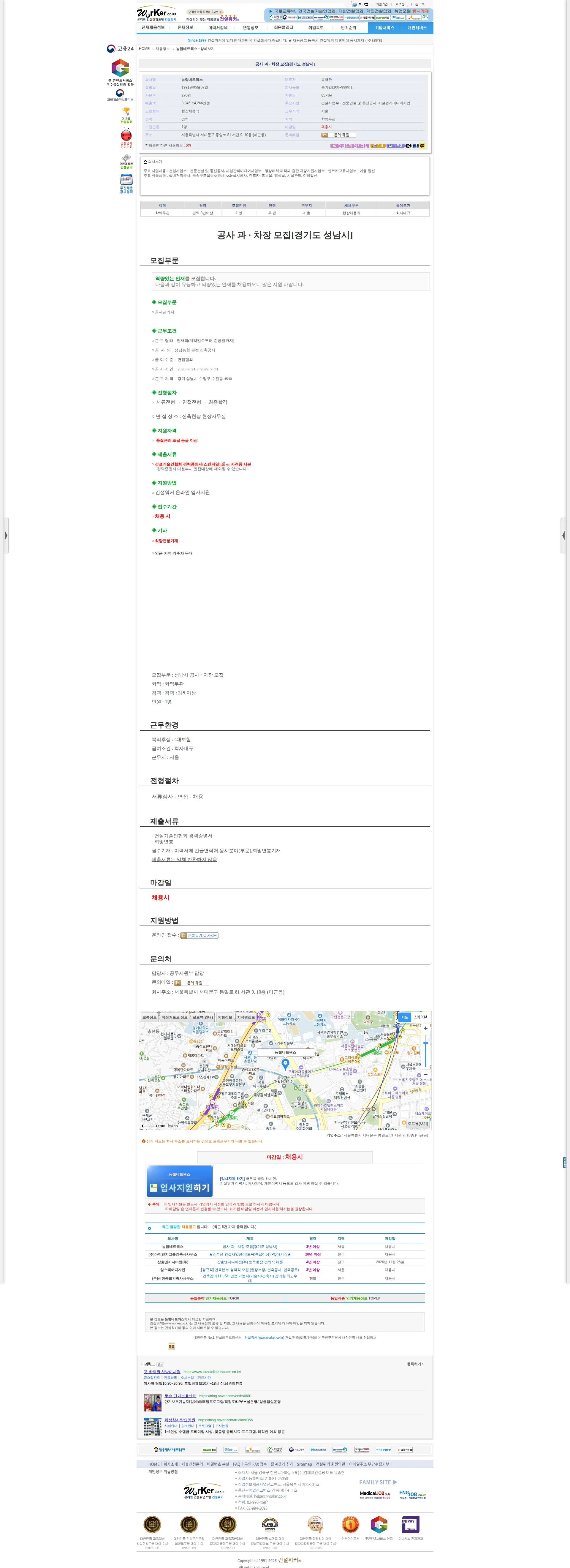Select the 연봉정보 menu tab
Image resolution: width=570 pixels, height=1568 pixels.
click(250, 27)
